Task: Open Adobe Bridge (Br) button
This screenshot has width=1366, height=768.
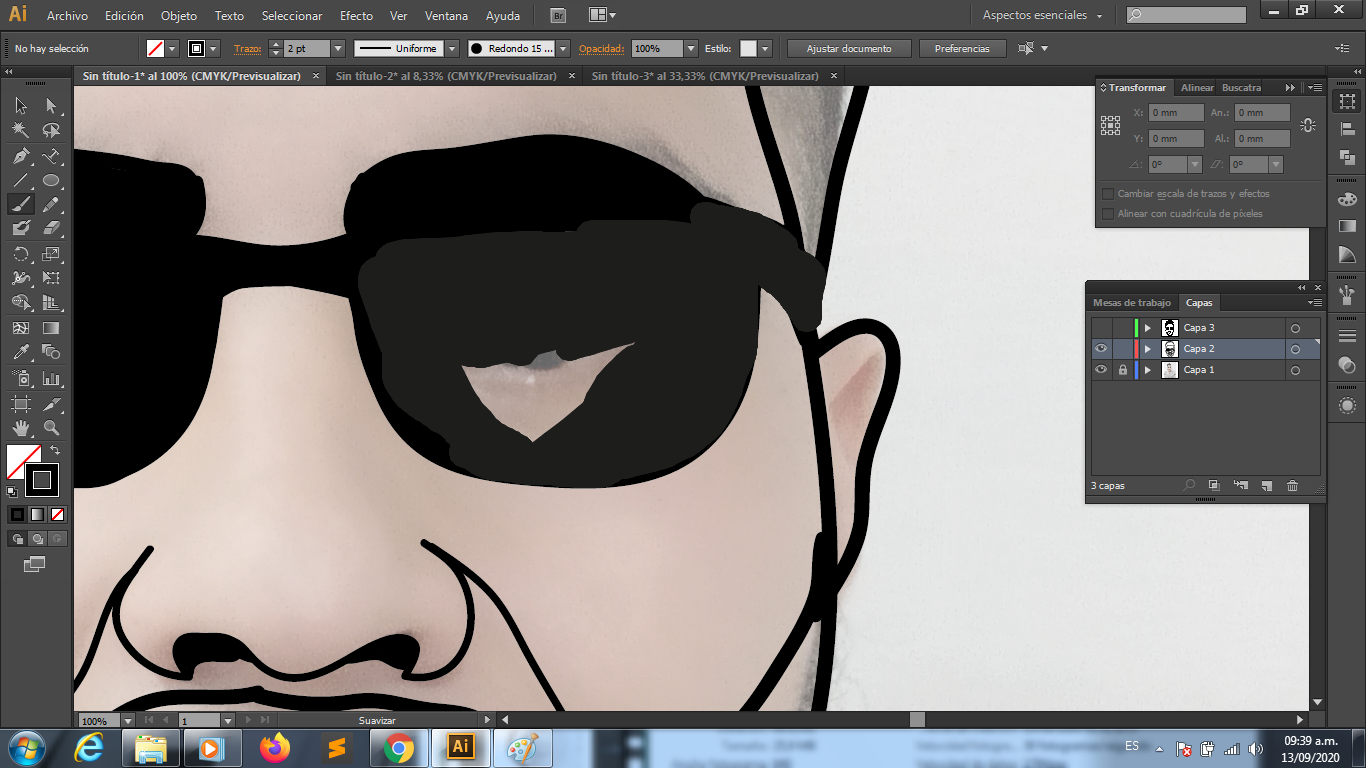Action: click(558, 15)
